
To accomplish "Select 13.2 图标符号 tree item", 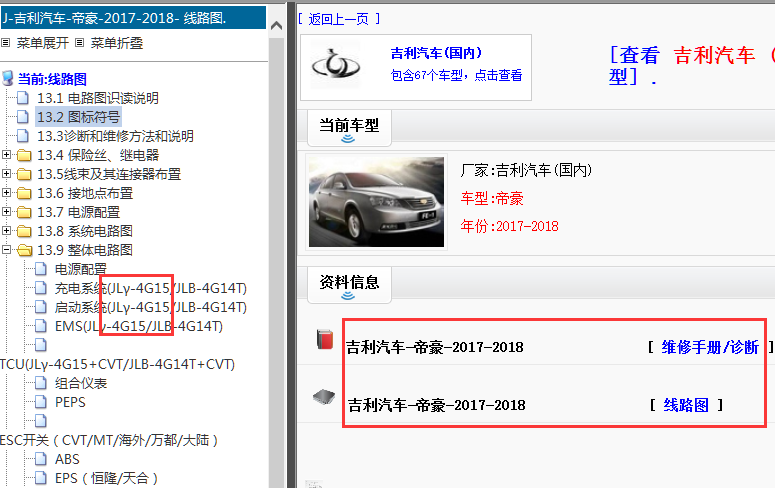I will 79,117.
